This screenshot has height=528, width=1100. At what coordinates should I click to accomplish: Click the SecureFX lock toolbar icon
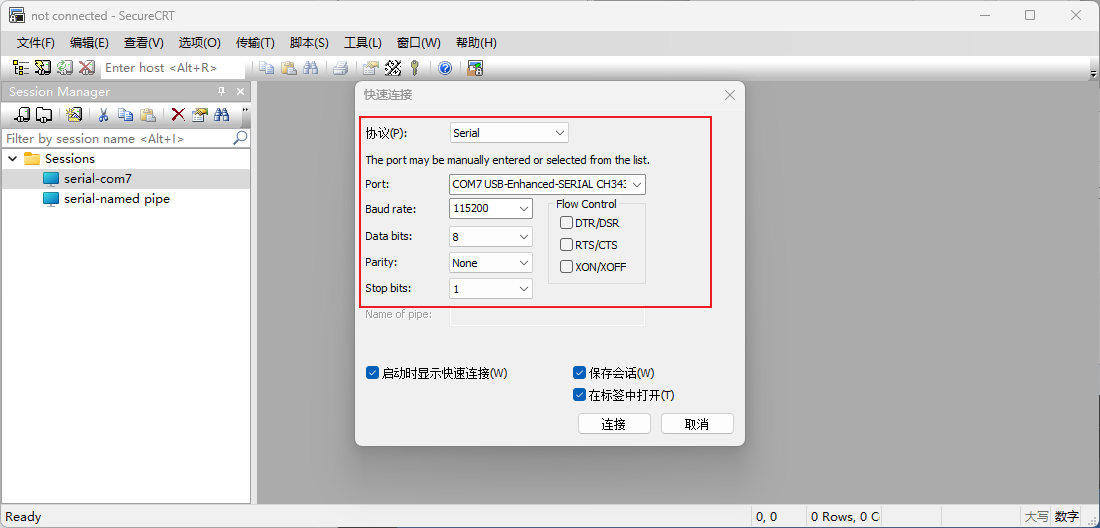click(x=476, y=68)
